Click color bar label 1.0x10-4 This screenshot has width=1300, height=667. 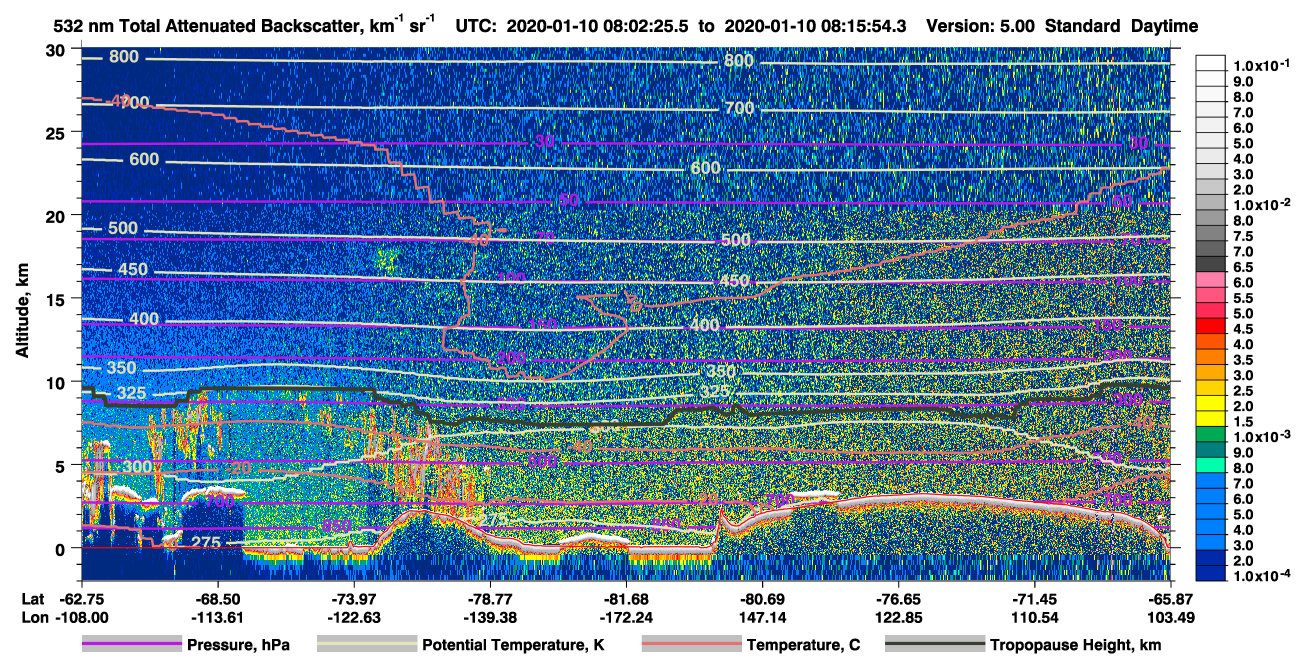coord(1261,576)
